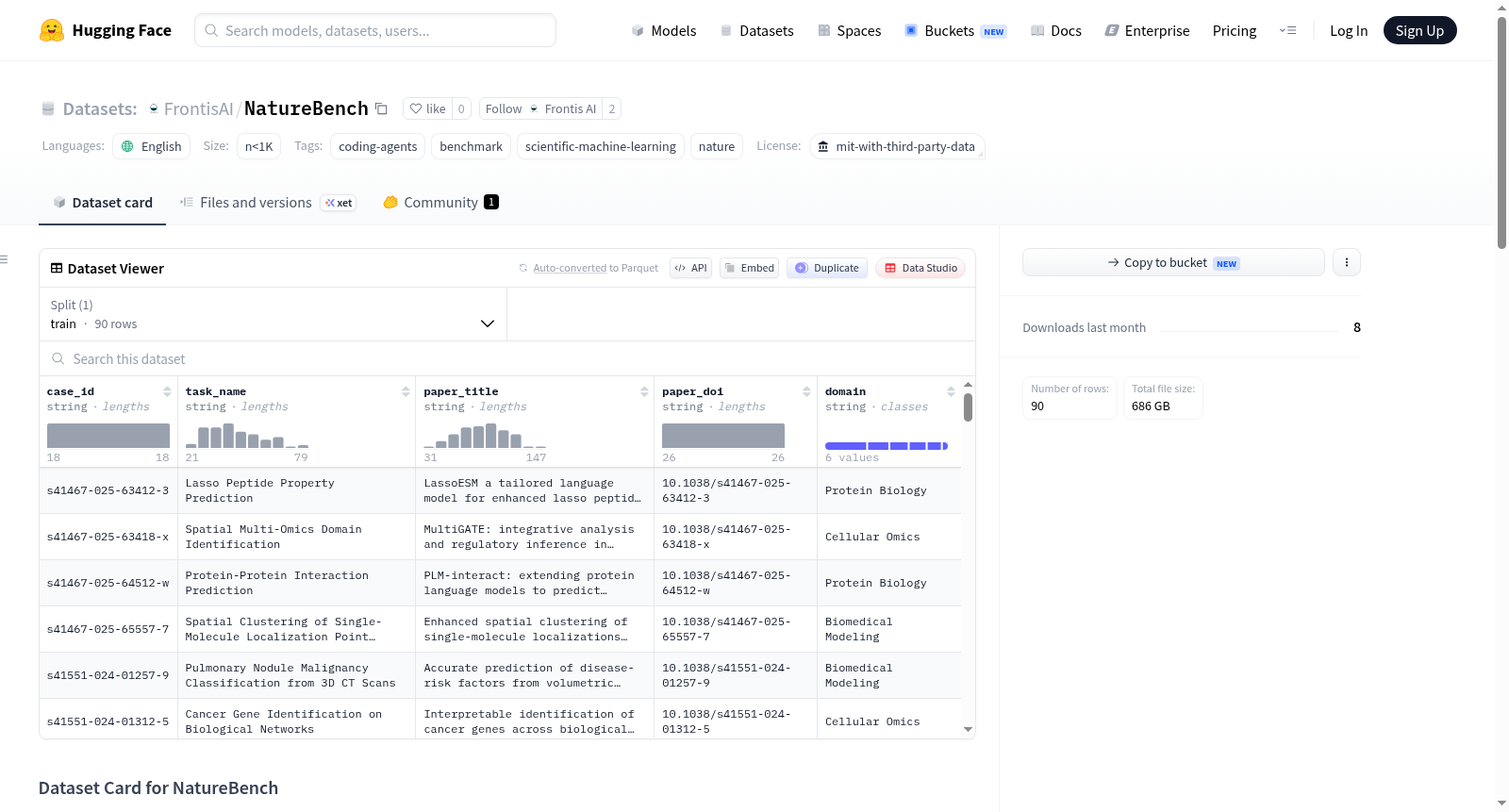Go to Spaces in top navigation
This screenshot has height=812, width=1509.
[x=849, y=30]
